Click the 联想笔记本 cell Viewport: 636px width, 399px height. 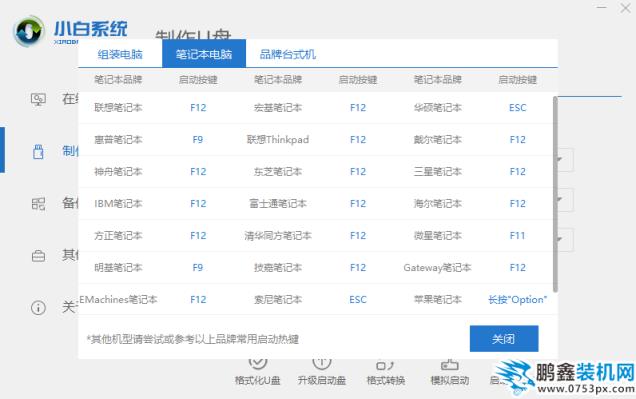(118, 107)
